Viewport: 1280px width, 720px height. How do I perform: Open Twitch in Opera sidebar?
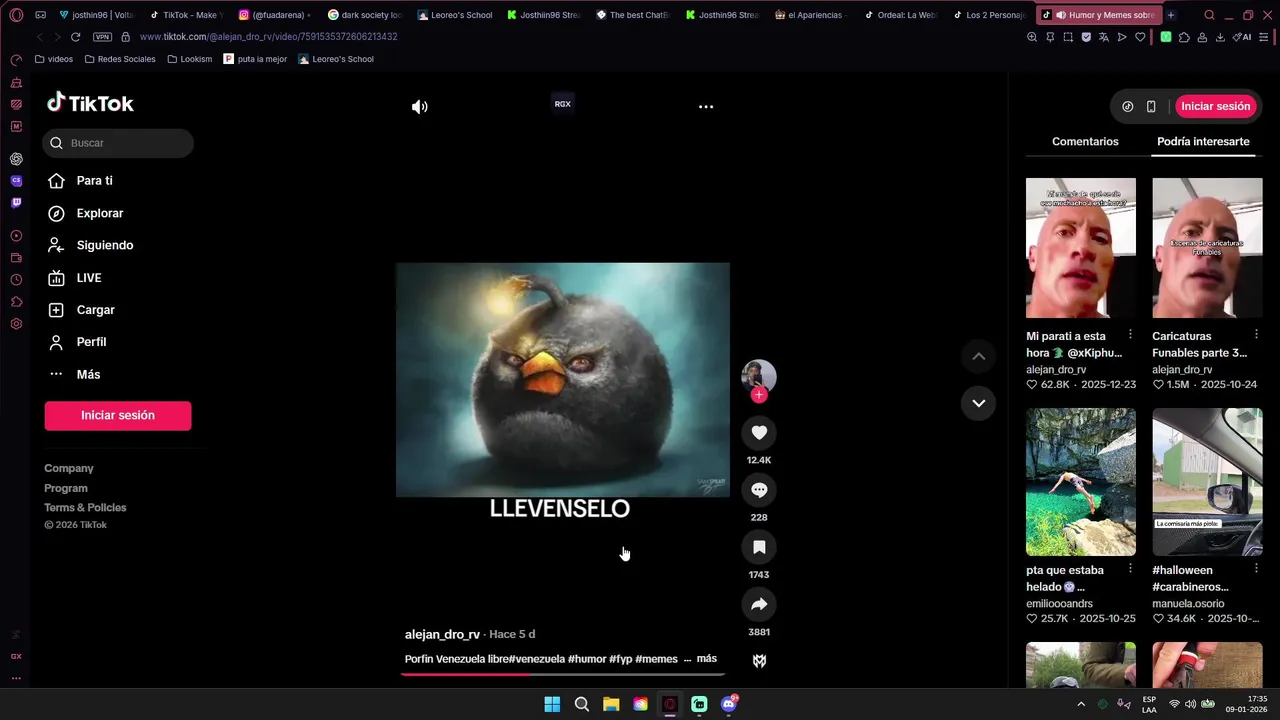[x=16, y=203]
